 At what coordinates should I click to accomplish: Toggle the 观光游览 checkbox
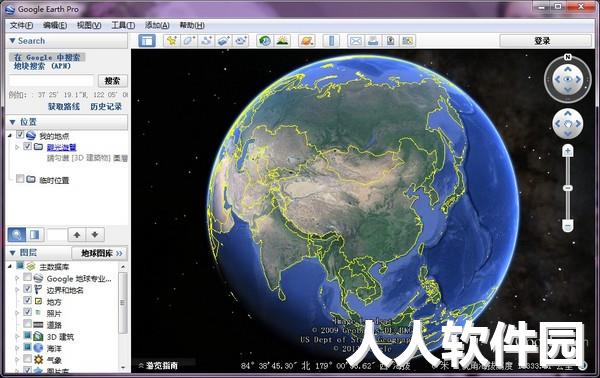[27, 146]
